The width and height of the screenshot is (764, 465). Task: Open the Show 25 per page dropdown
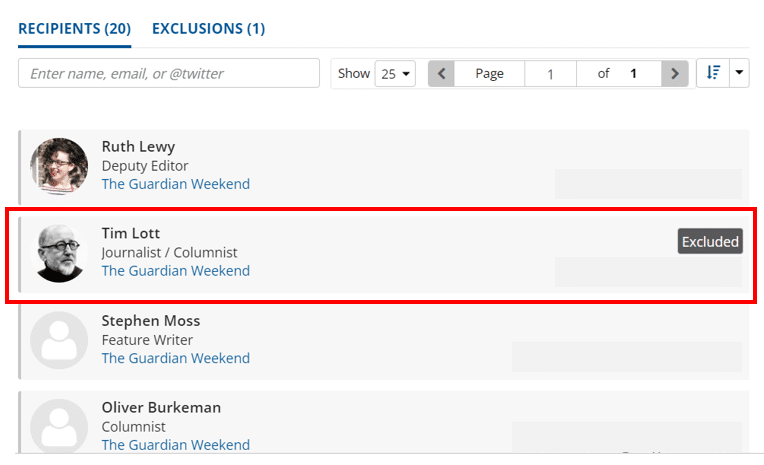395,73
